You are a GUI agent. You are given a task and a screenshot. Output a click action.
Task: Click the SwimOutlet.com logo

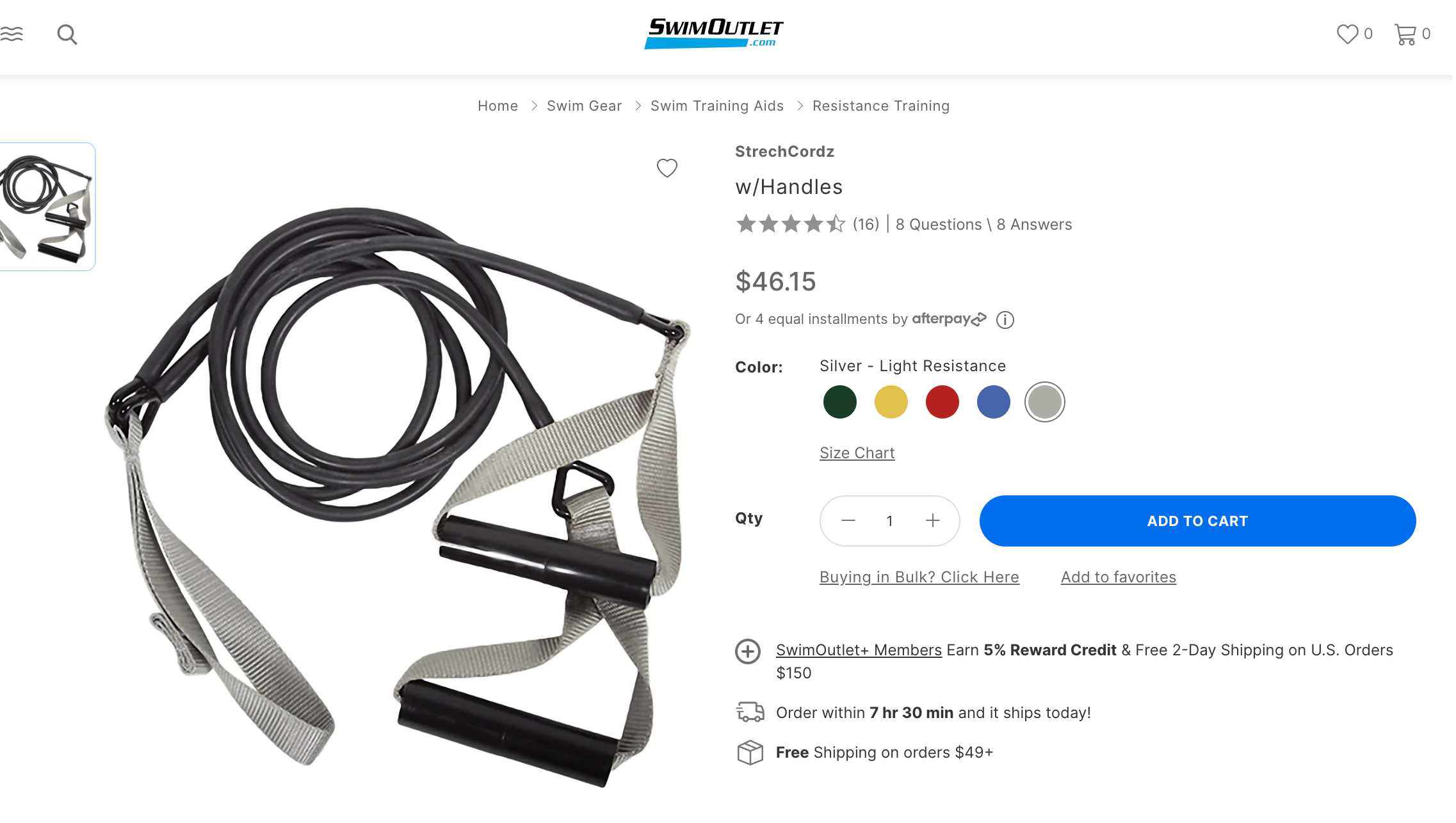714,33
